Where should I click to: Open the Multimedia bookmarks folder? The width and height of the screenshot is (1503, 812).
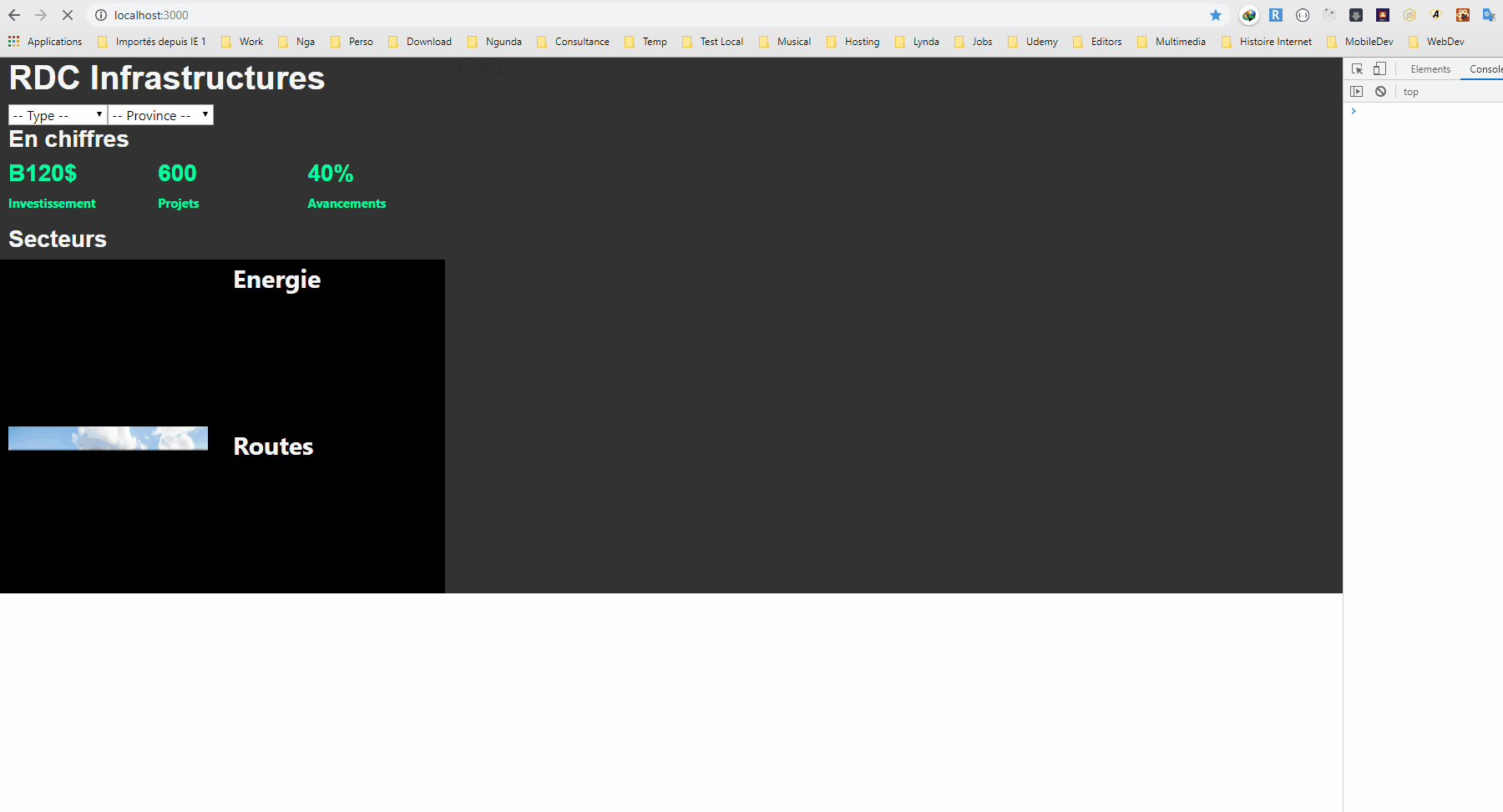[x=1172, y=42]
